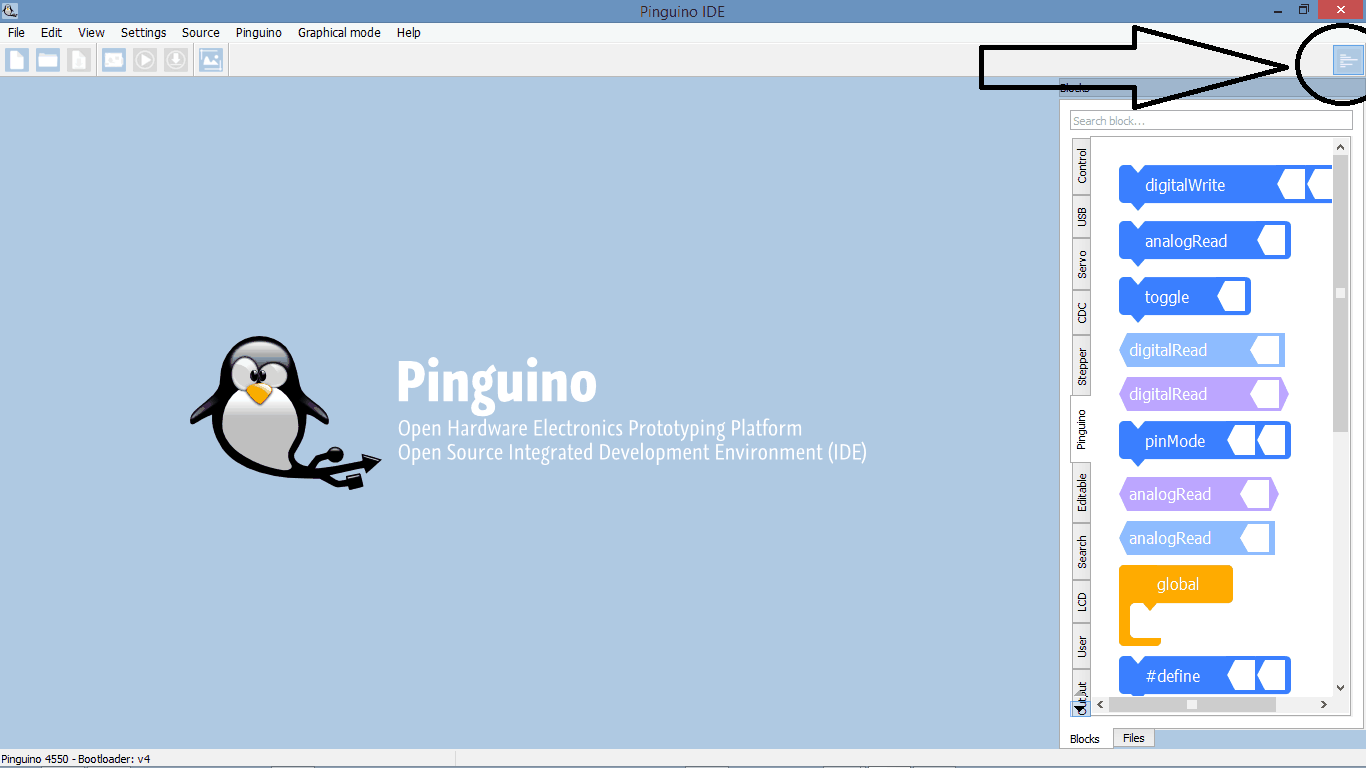
Task: Select the toggle block
Action: pos(1168,297)
